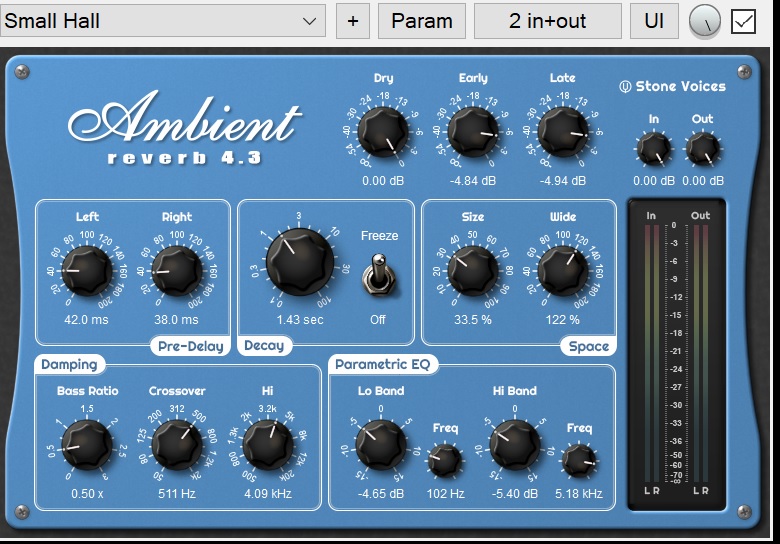Open the Param menu button
This screenshot has width=780, height=544.
(x=422, y=21)
